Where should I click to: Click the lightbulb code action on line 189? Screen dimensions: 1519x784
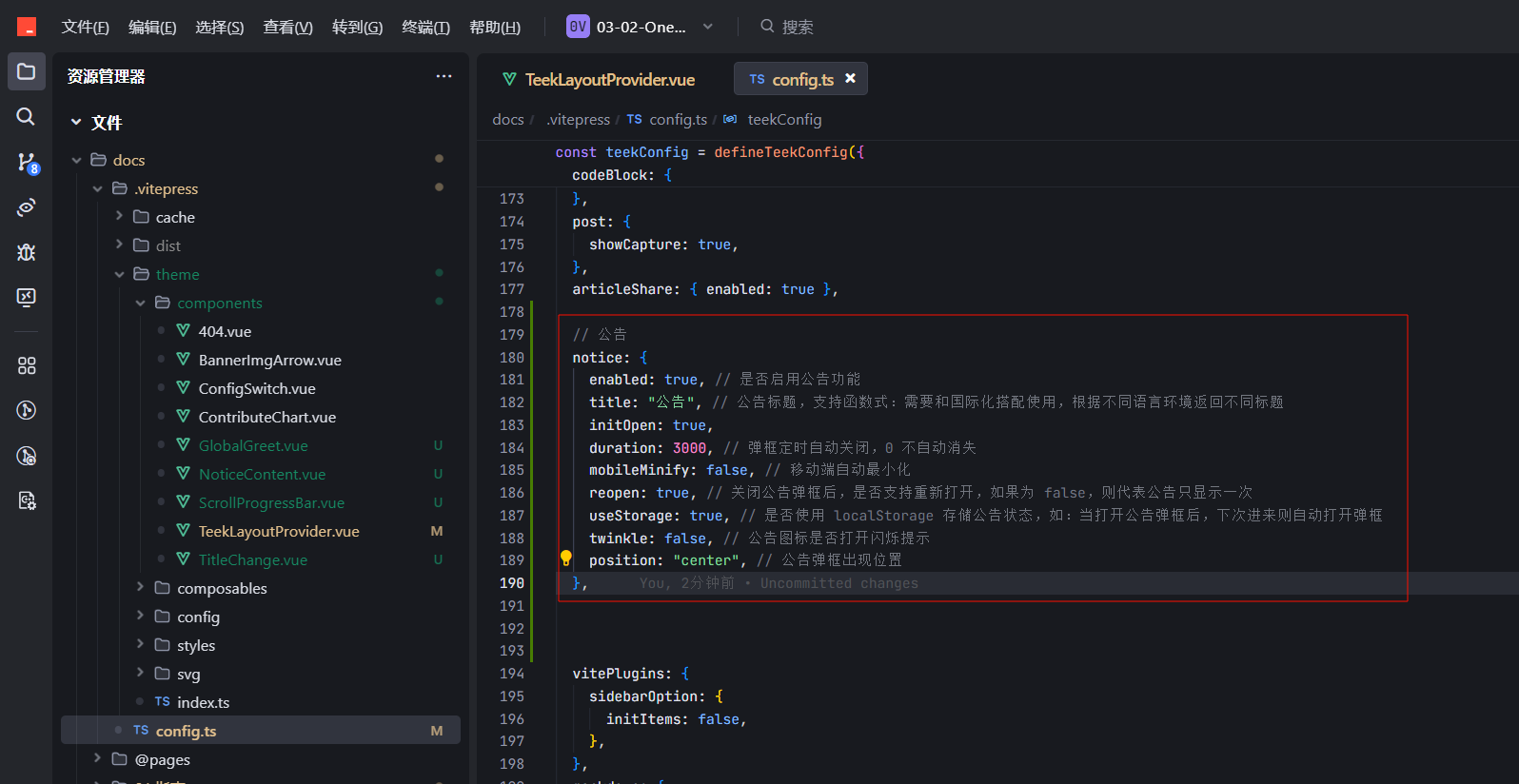click(x=565, y=559)
